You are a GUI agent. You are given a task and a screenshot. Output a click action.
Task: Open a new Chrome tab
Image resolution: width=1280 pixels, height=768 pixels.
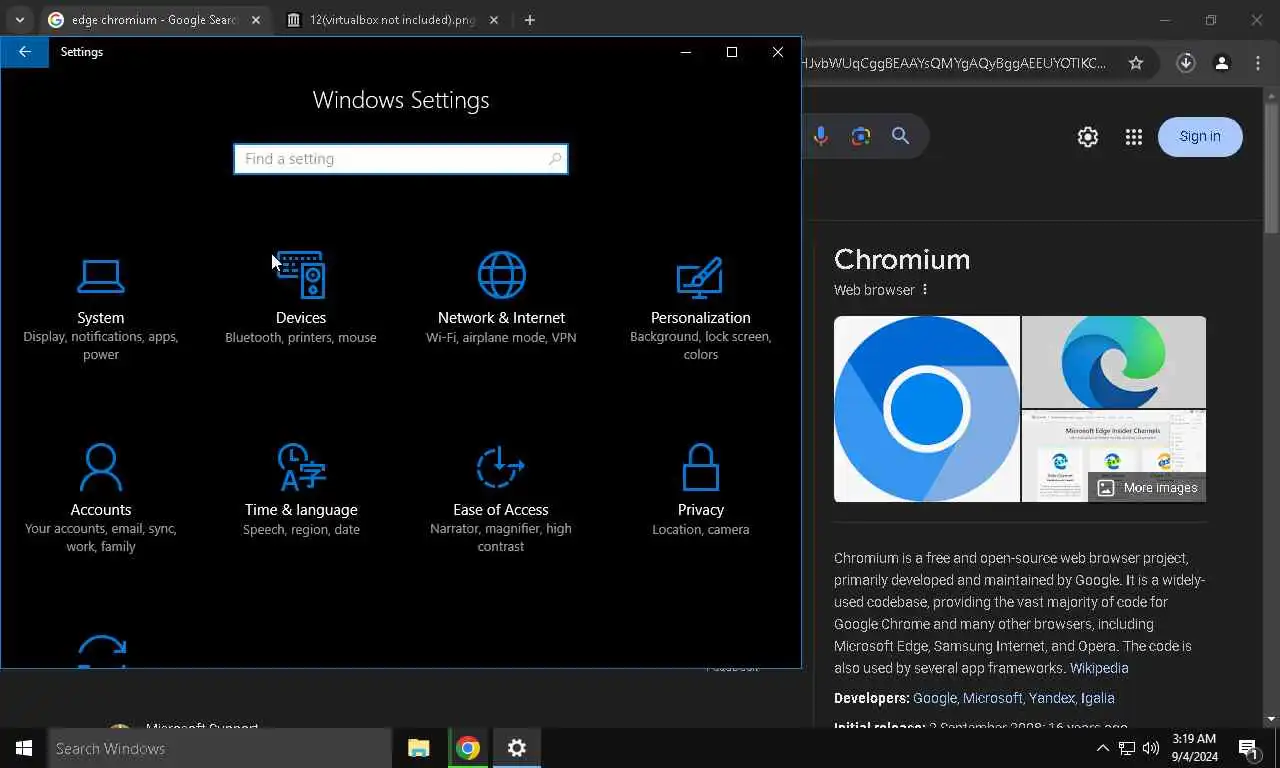point(530,20)
